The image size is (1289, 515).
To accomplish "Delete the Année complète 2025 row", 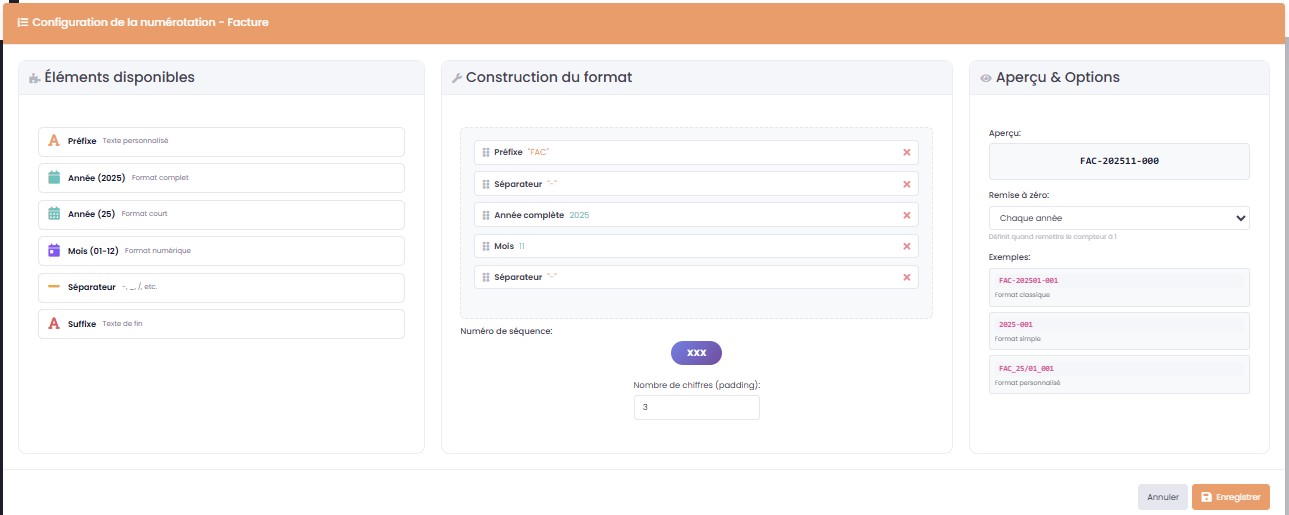I will click(x=906, y=215).
